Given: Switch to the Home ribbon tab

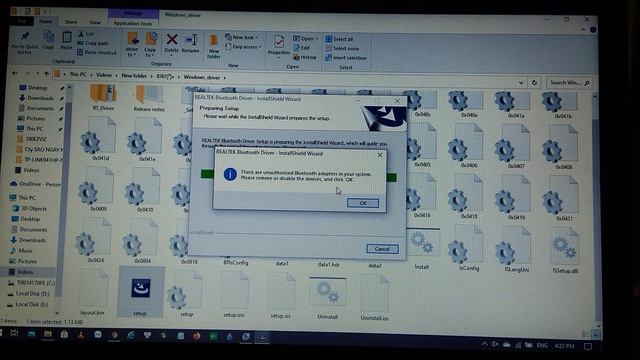Looking at the screenshot, I should point(46,22).
